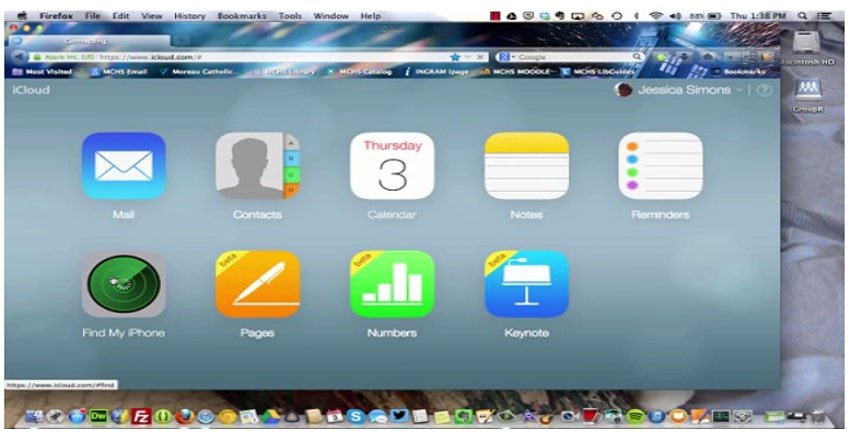Click the iCloud logo text
The height and width of the screenshot is (436, 850).
click(x=31, y=90)
